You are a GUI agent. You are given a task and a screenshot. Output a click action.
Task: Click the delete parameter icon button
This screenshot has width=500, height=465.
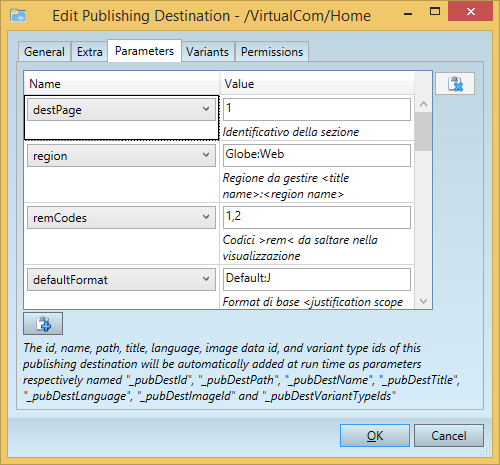pyautogui.click(x=455, y=84)
